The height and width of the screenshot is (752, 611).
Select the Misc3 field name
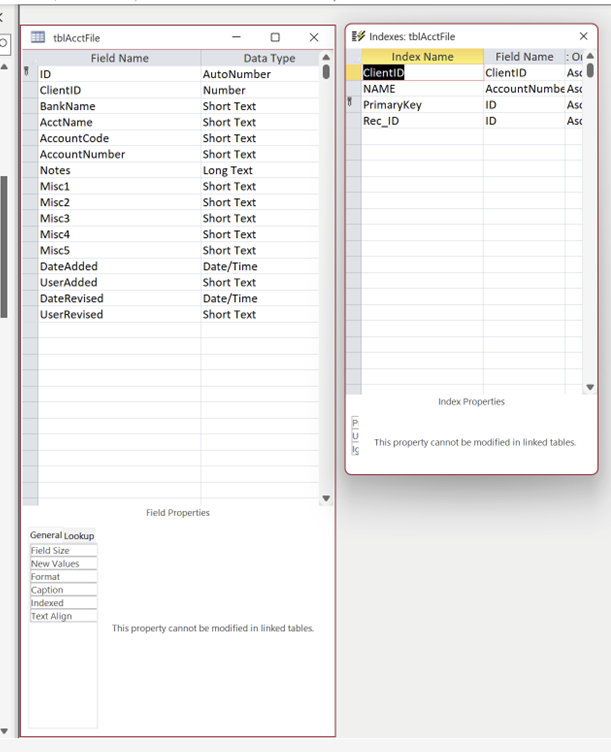click(x=119, y=218)
